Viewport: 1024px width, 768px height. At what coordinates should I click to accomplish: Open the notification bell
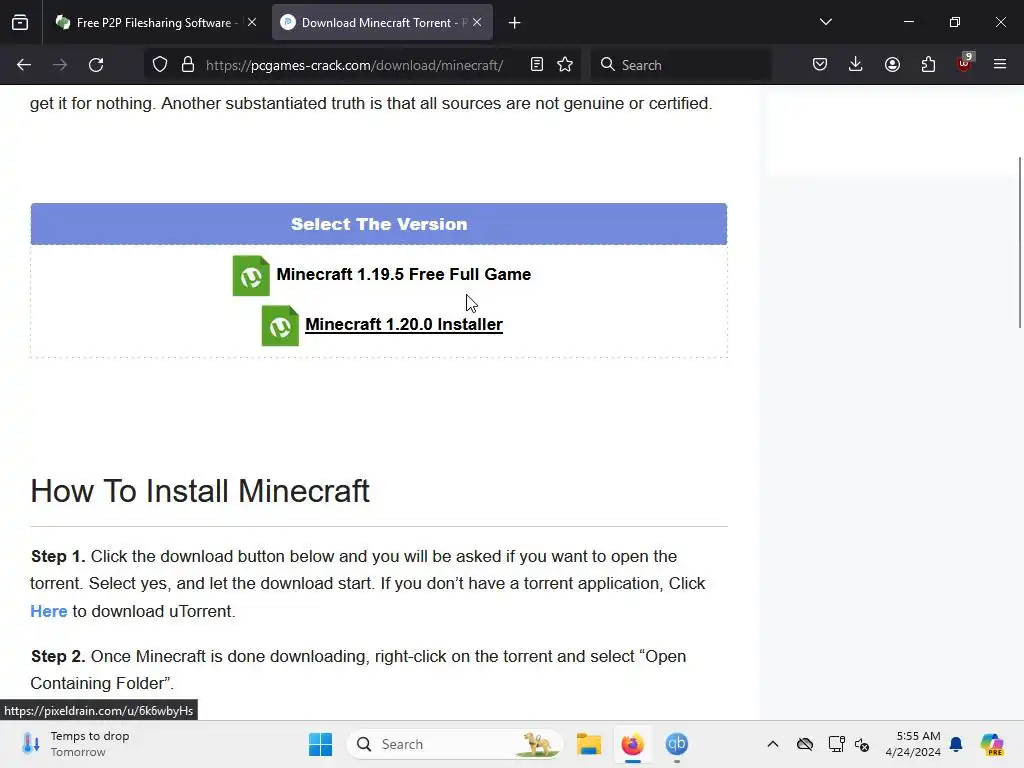956,744
